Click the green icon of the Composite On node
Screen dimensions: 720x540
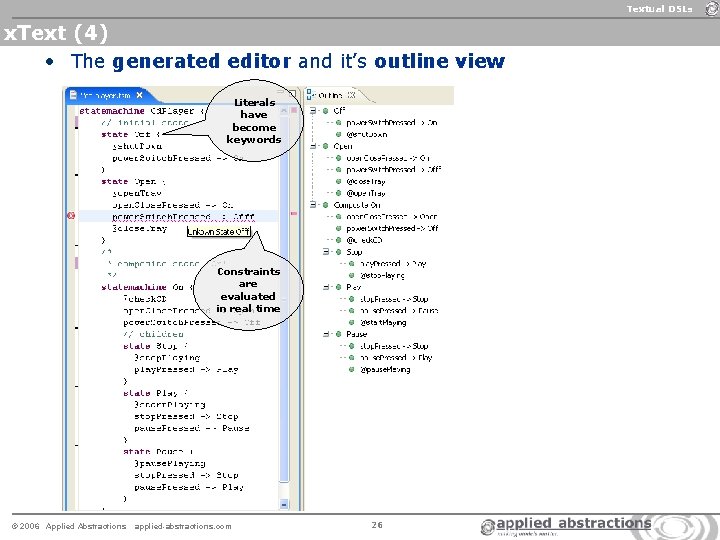326,205
